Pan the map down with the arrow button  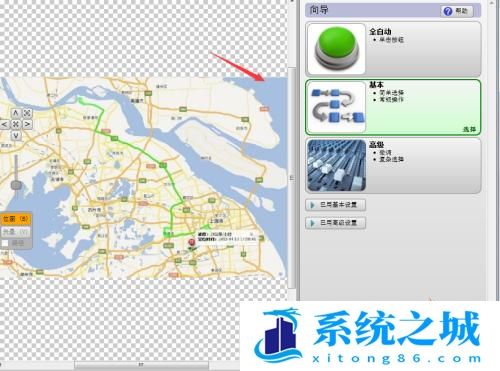click(x=16, y=136)
